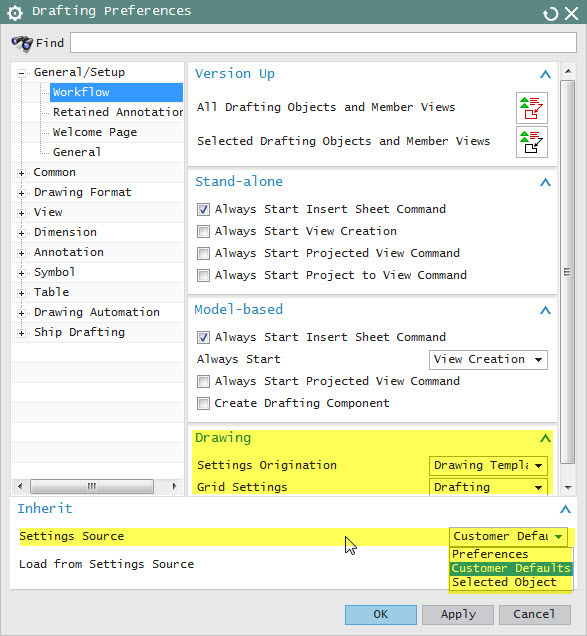Open the Grid Settings dropdown

coord(488,487)
